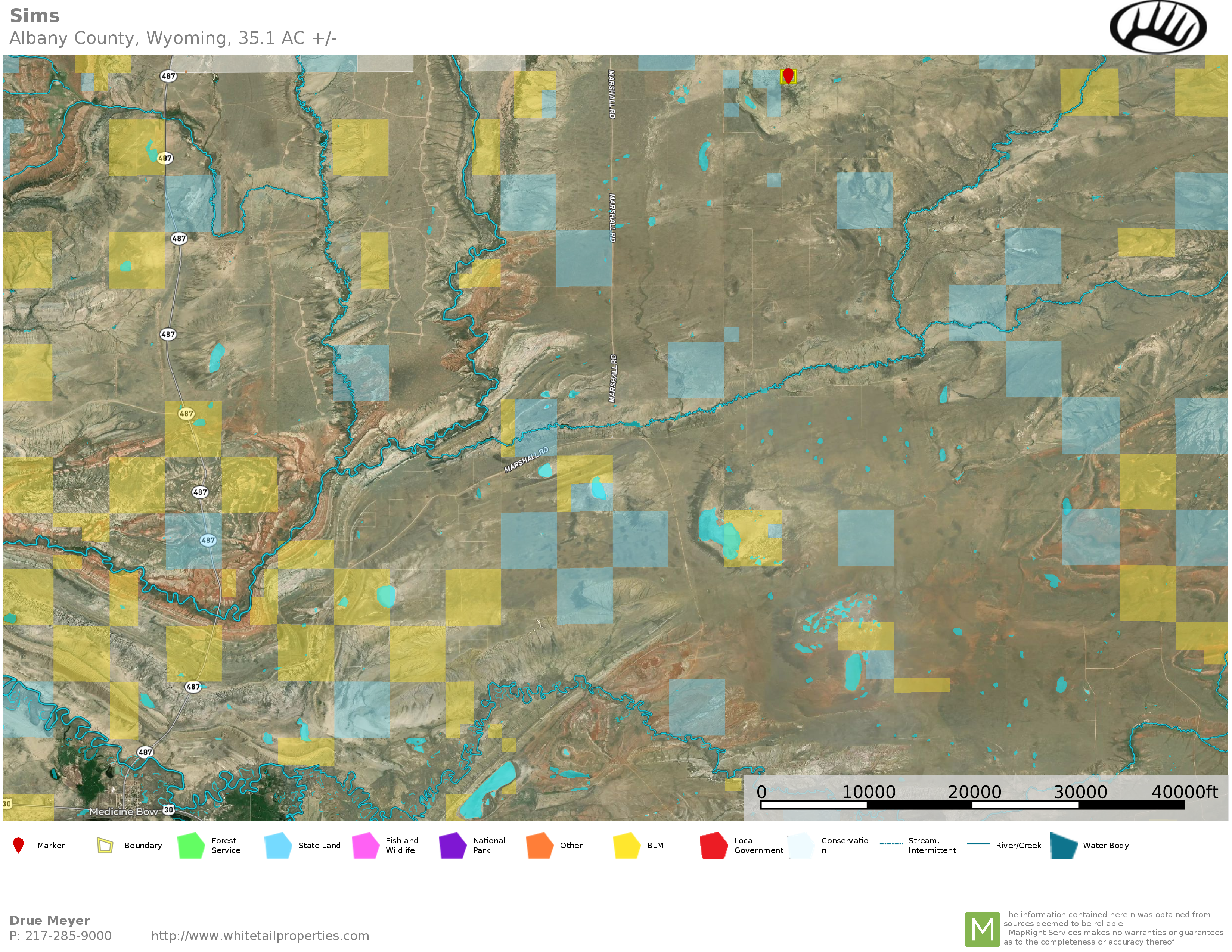This screenshot has height=952, width=1232.
Task: Select the green Forest Service swatch
Action: click(191, 845)
